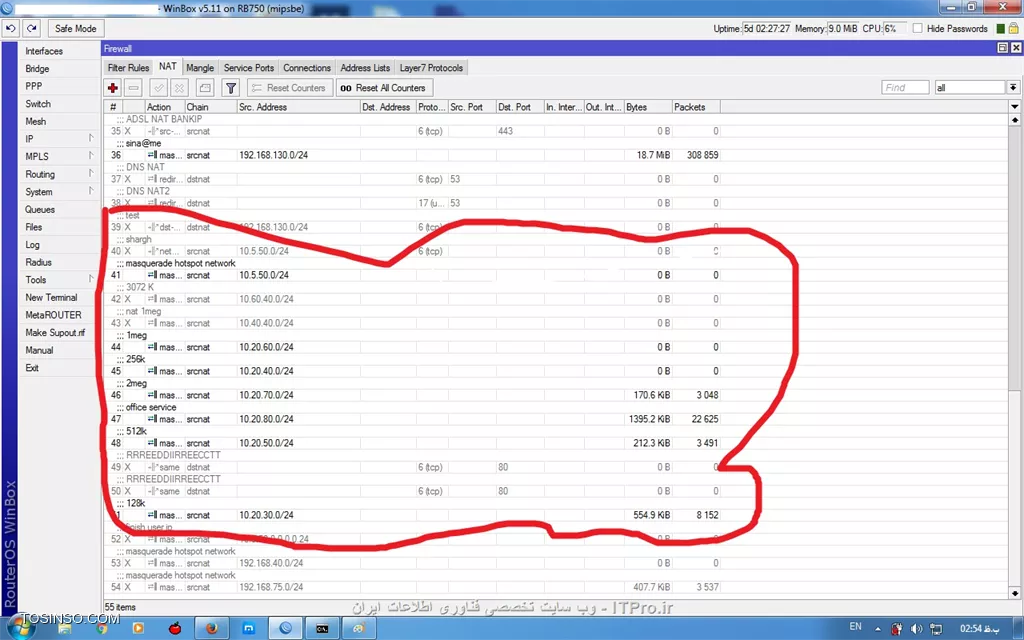This screenshot has height=640, width=1024.
Task: Switch to the Connections tab
Action: coord(307,68)
